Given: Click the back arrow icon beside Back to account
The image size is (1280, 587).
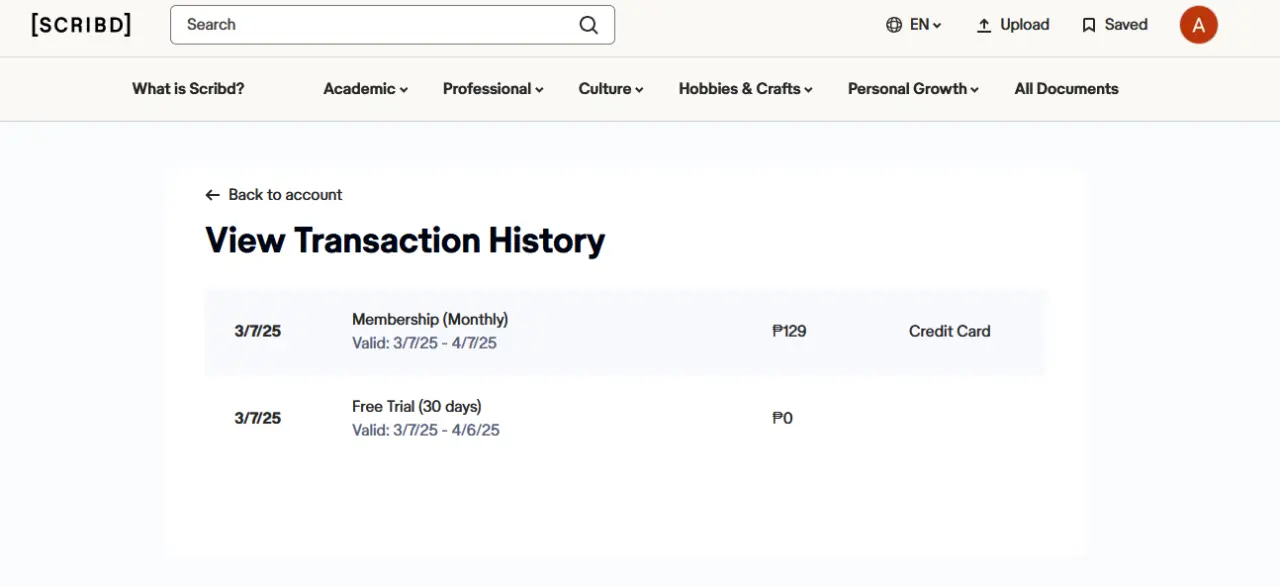Looking at the screenshot, I should pos(212,195).
